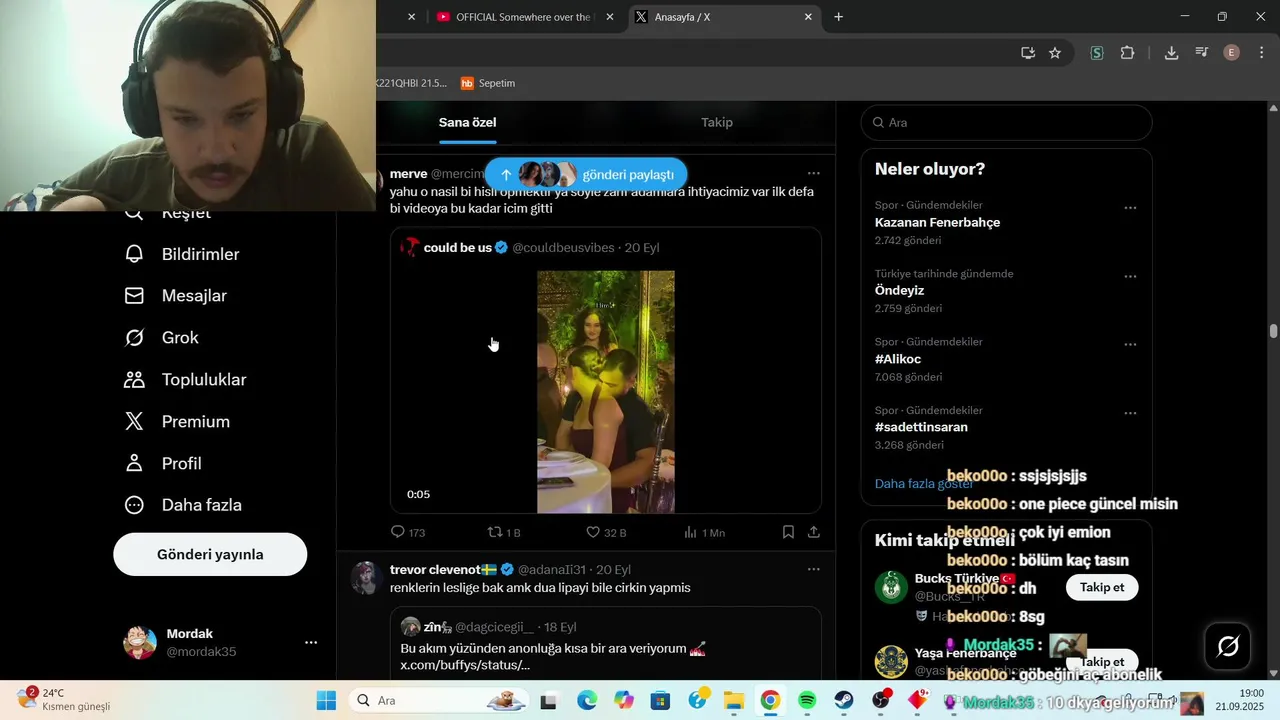
Task: Switch to Sana özel tab
Action: click(x=467, y=122)
